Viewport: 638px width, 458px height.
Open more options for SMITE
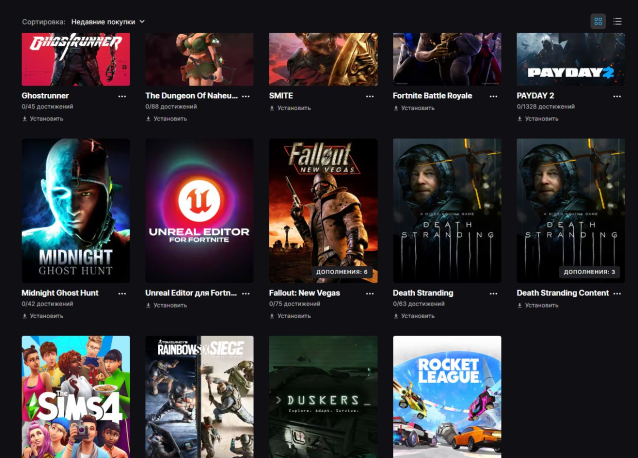[369, 96]
